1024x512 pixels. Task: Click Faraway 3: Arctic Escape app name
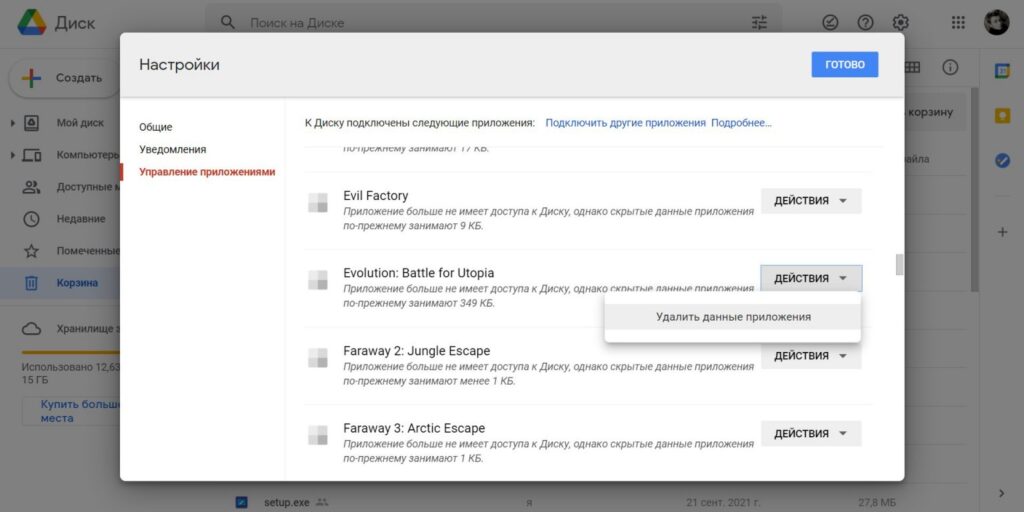coord(414,428)
